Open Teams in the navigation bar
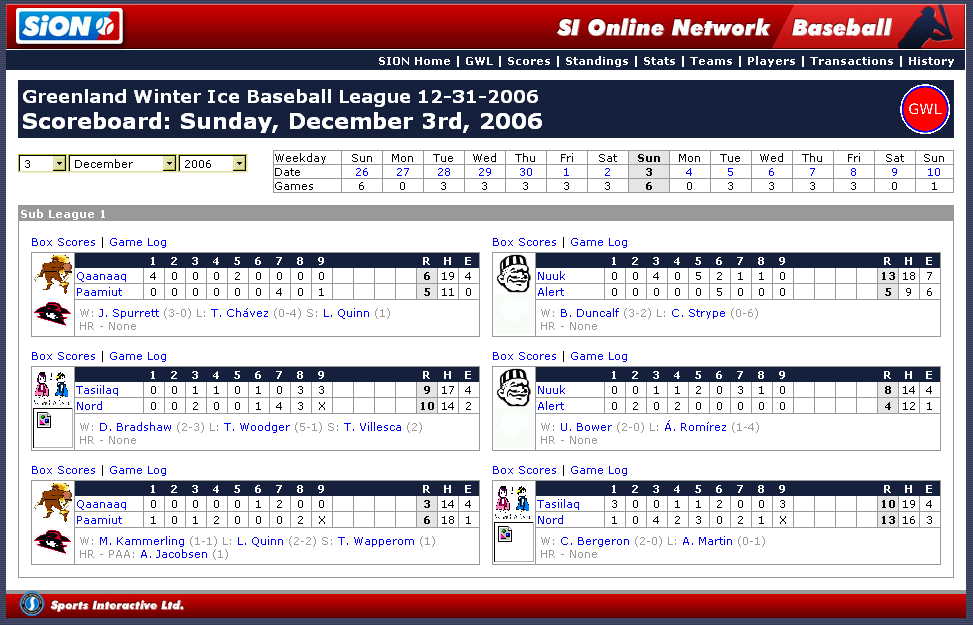973x625 pixels. [711, 61]
